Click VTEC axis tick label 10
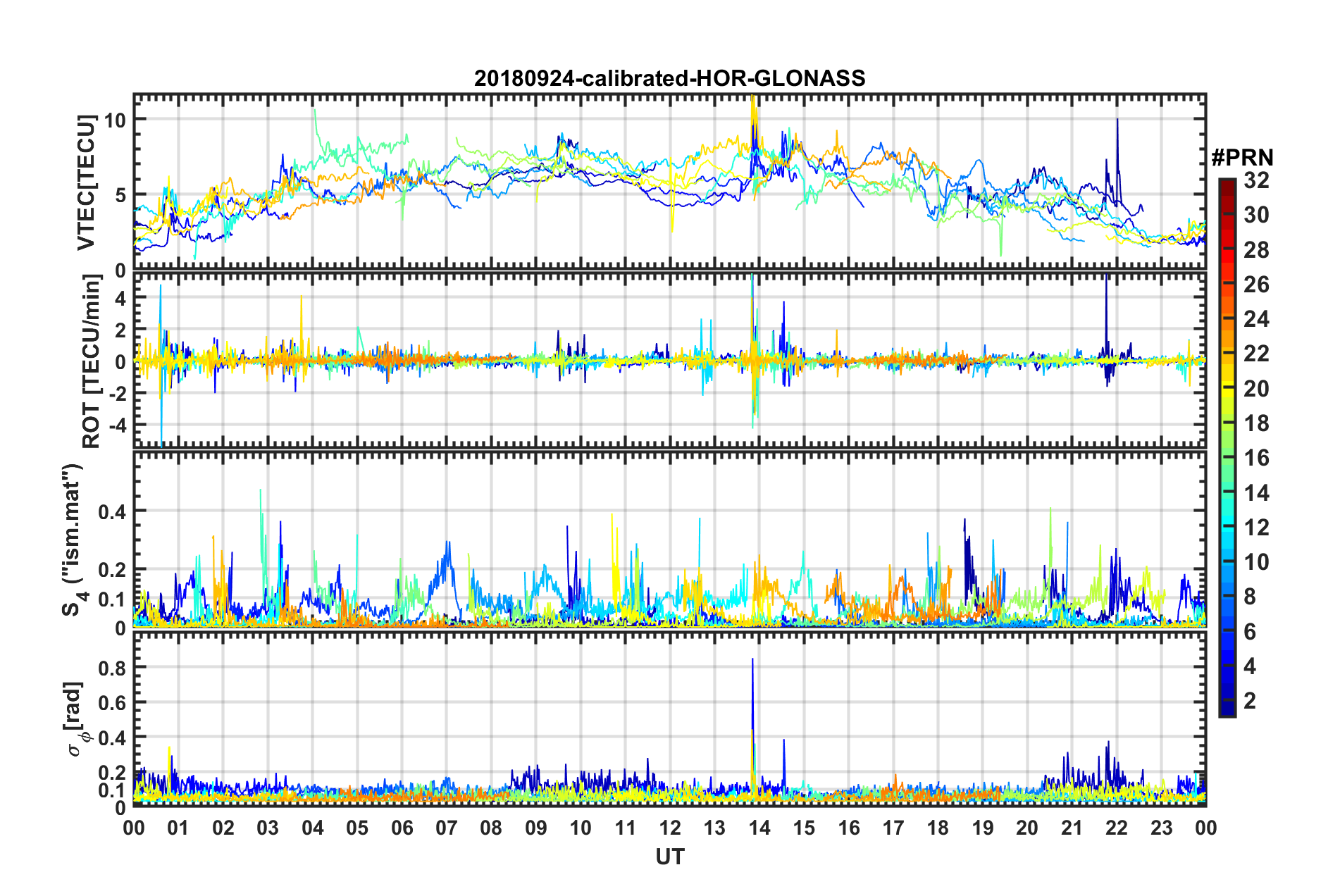 (115, 120)
